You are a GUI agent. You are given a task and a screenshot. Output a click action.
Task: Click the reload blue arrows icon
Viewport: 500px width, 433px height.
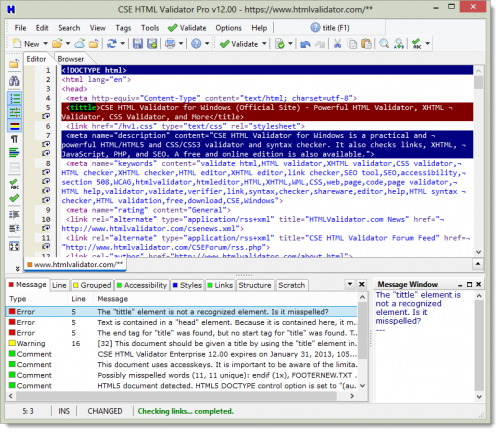click(x=112, y=43)
